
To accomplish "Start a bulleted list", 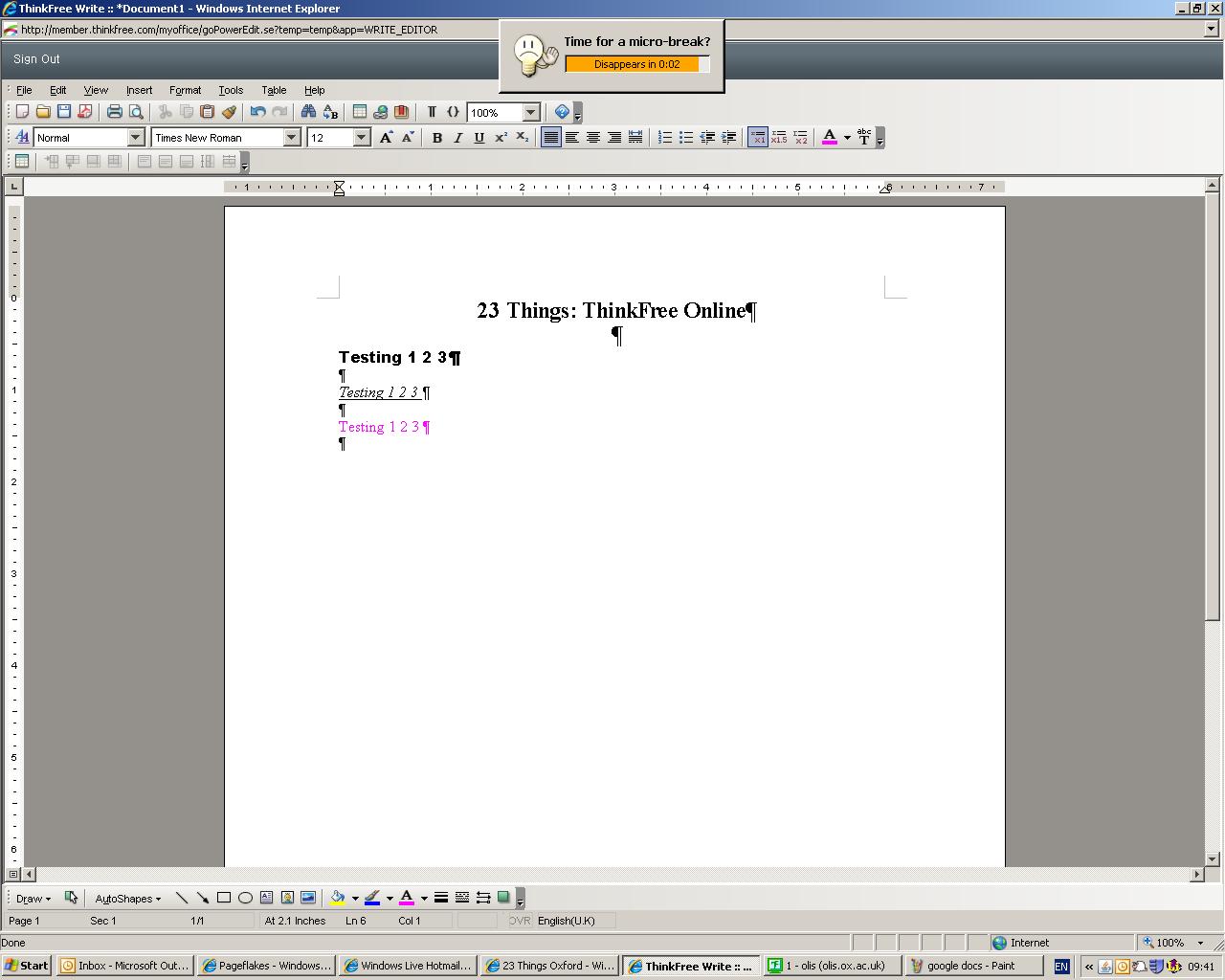I will 686,138.
